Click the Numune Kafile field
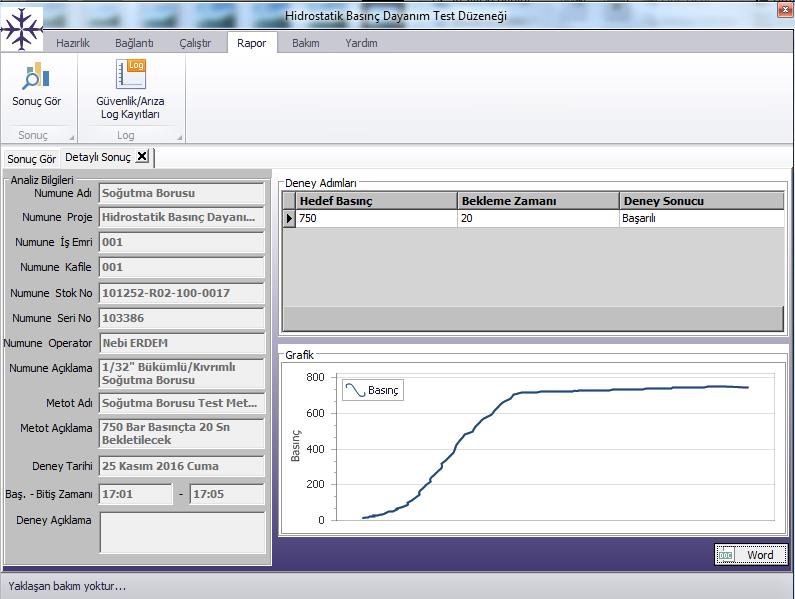Screen dimensions: 795x599 (182, 267)
